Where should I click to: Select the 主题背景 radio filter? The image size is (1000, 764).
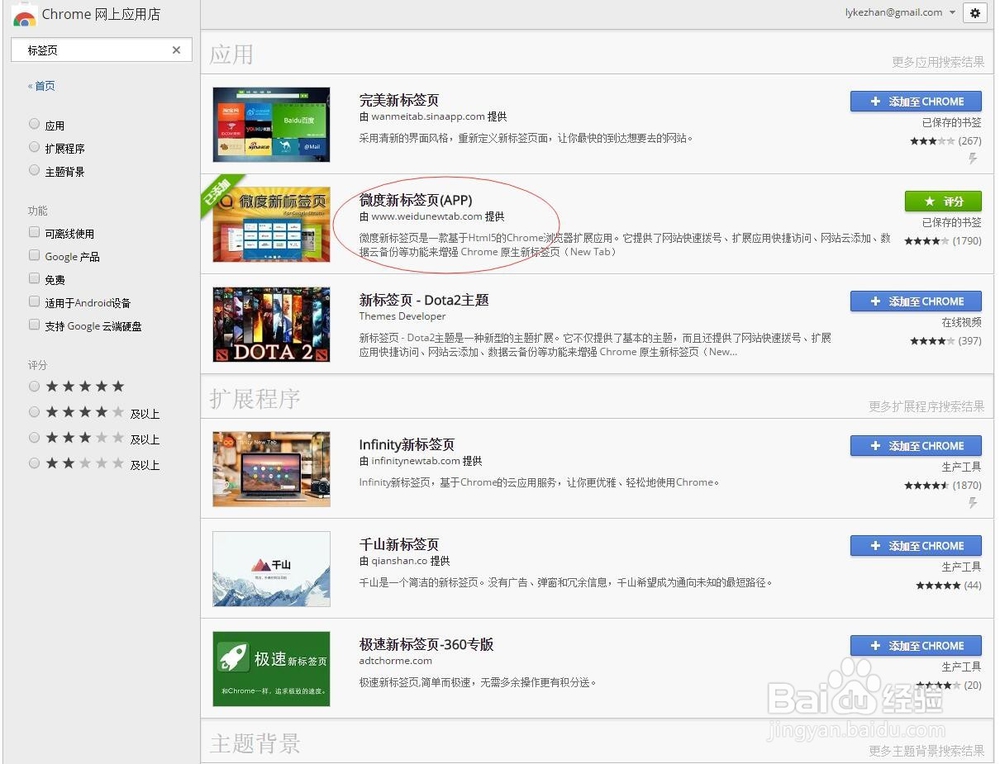tap(34, 170)
